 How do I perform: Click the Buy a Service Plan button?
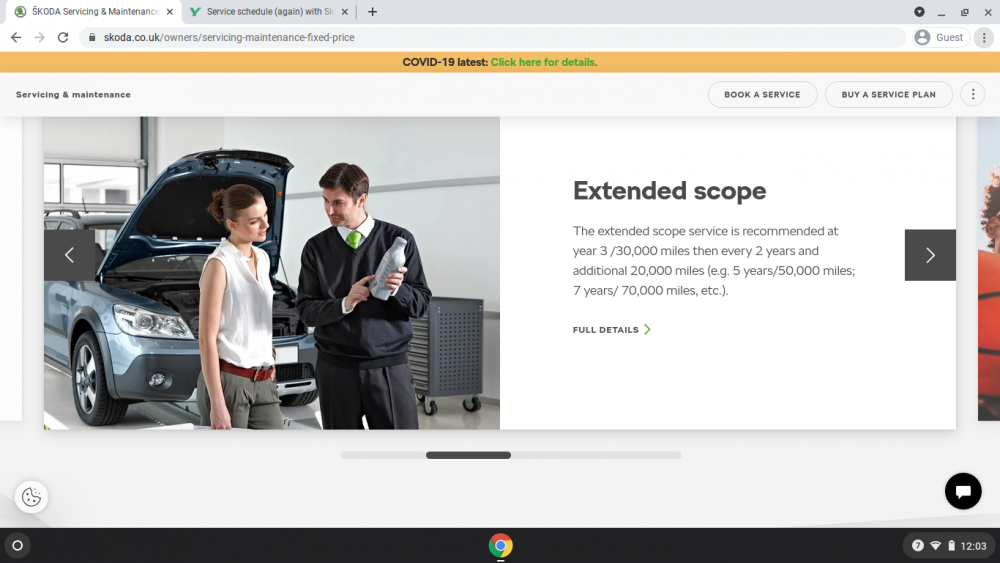[x=888, y=94]
